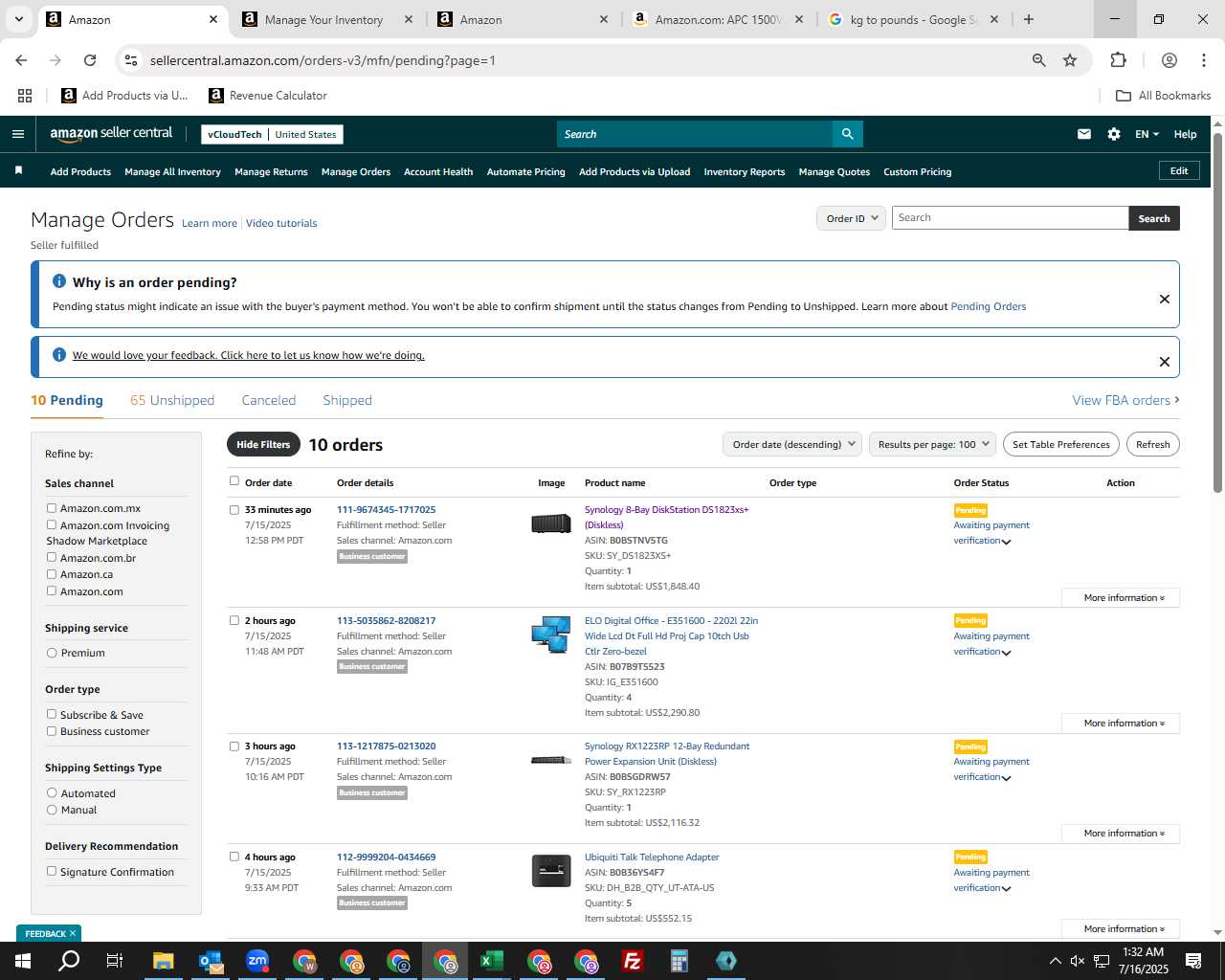1225x980 pixels.
Task: Check the Signature Confirmation box
Action: (52, 871)
